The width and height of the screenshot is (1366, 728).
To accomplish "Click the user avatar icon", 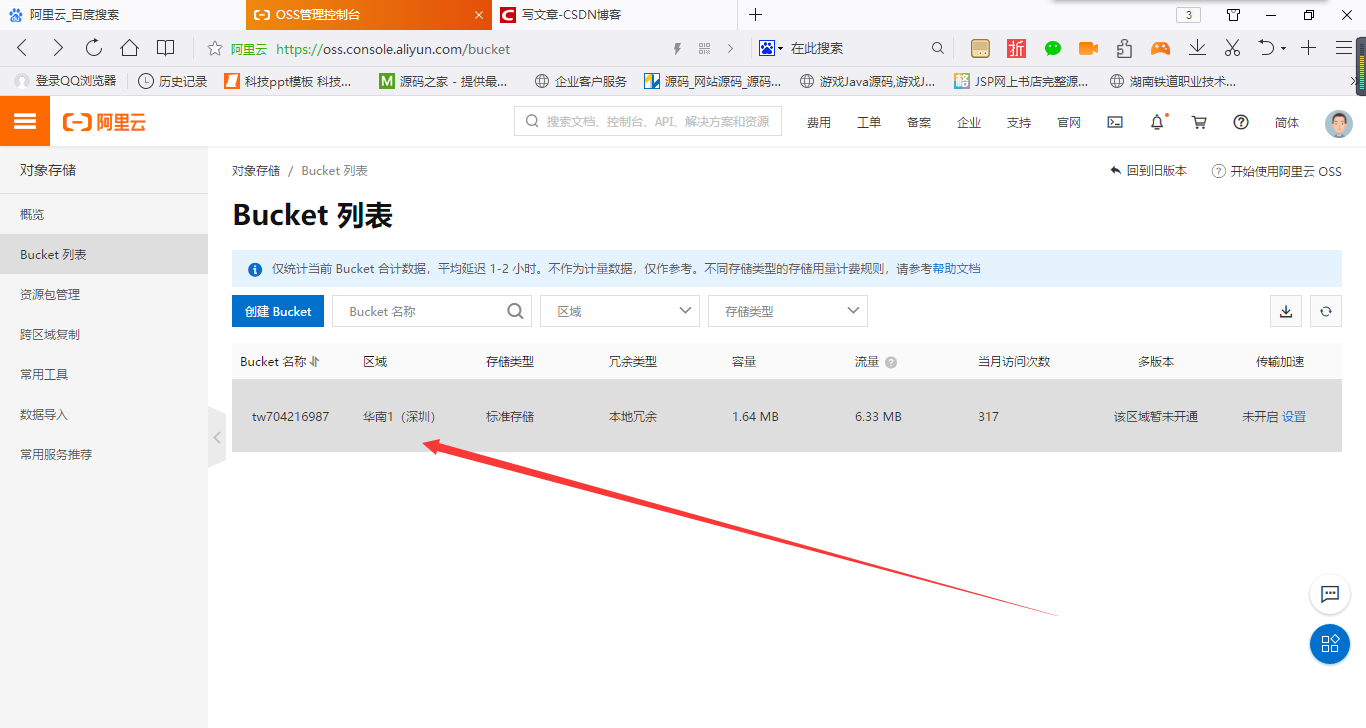I will click(1337, 122).
